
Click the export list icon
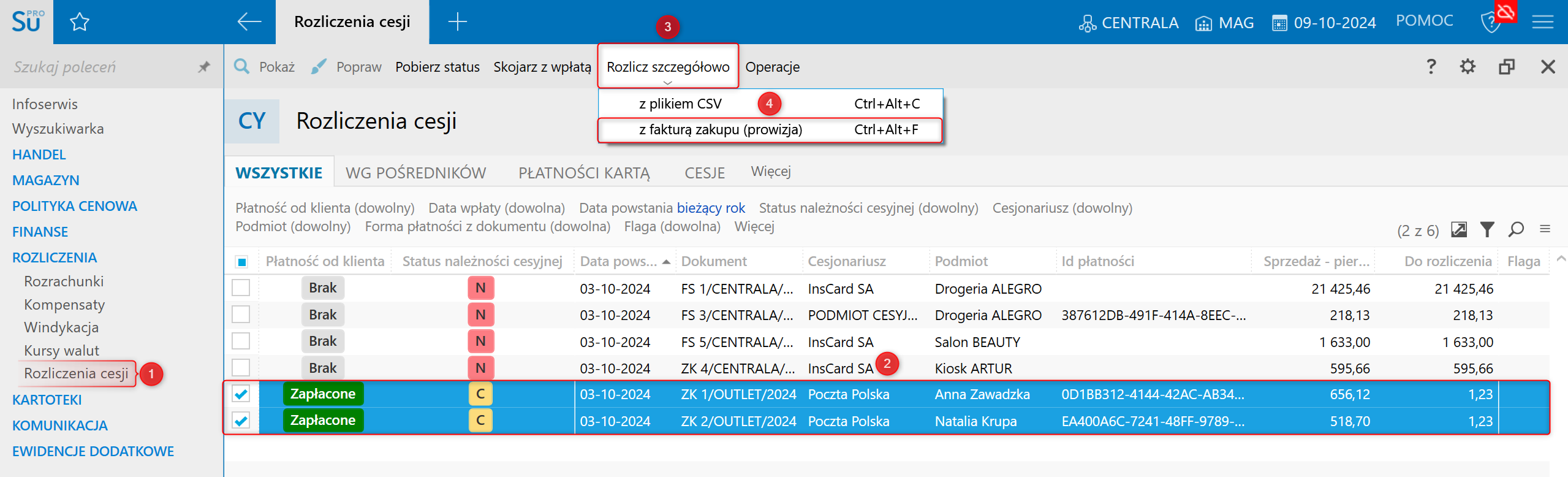1459,230
